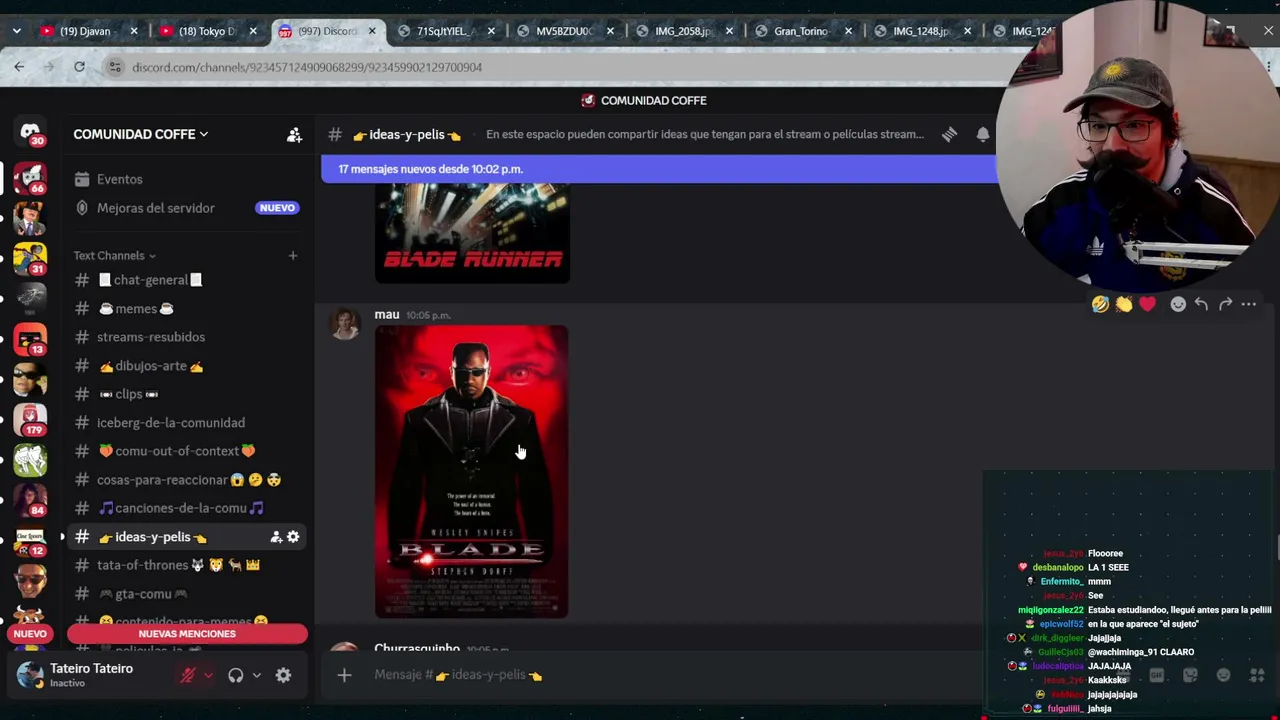
Task: Reload the browser page
Action: coord(79,67)
